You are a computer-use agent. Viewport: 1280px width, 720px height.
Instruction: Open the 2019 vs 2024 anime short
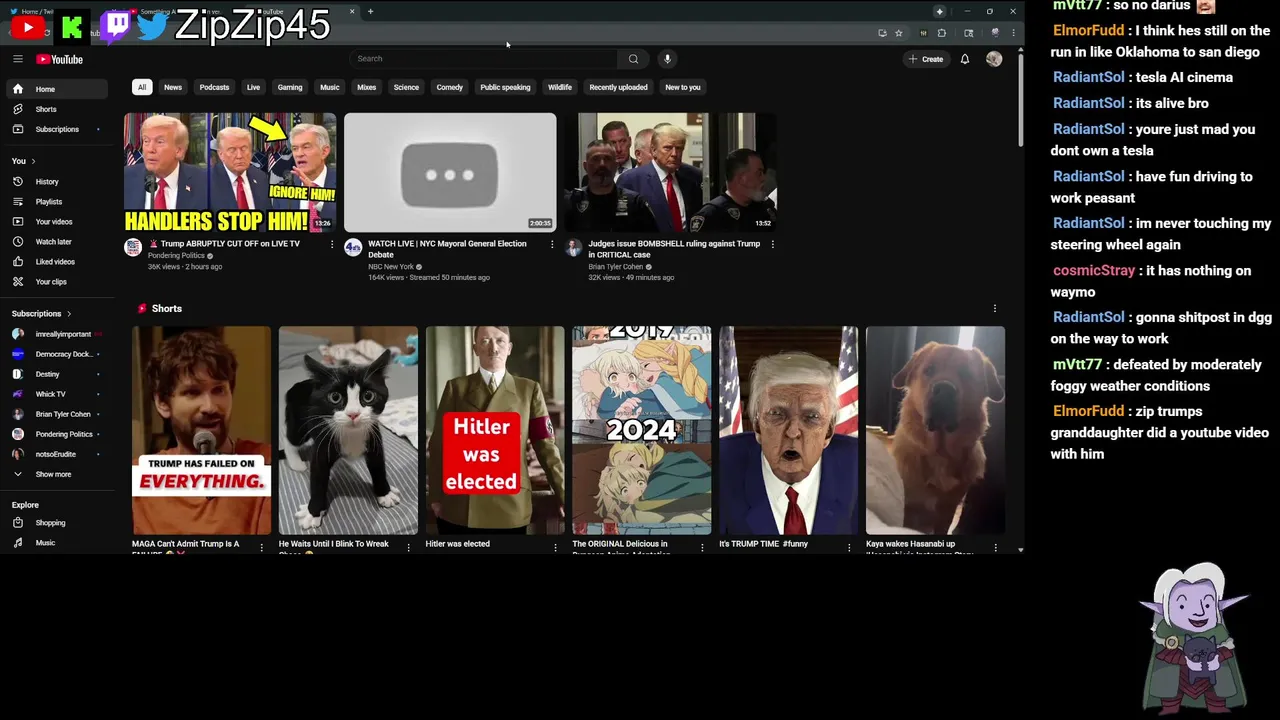[x=642, y=430]
